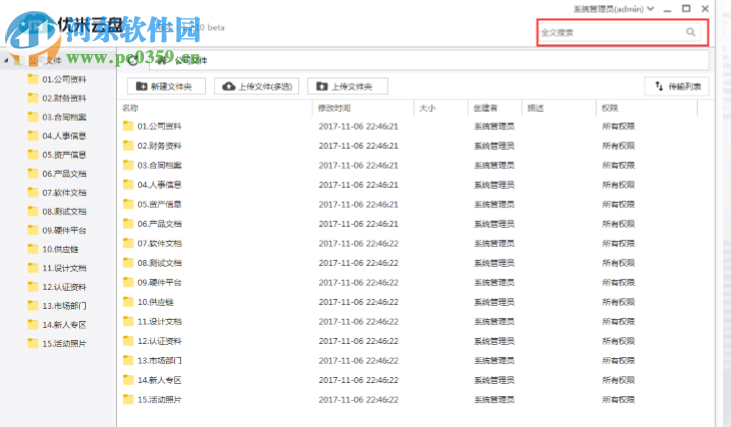
Task: Sort by the 修改时间 column header
Action: [x=334, y=108]
